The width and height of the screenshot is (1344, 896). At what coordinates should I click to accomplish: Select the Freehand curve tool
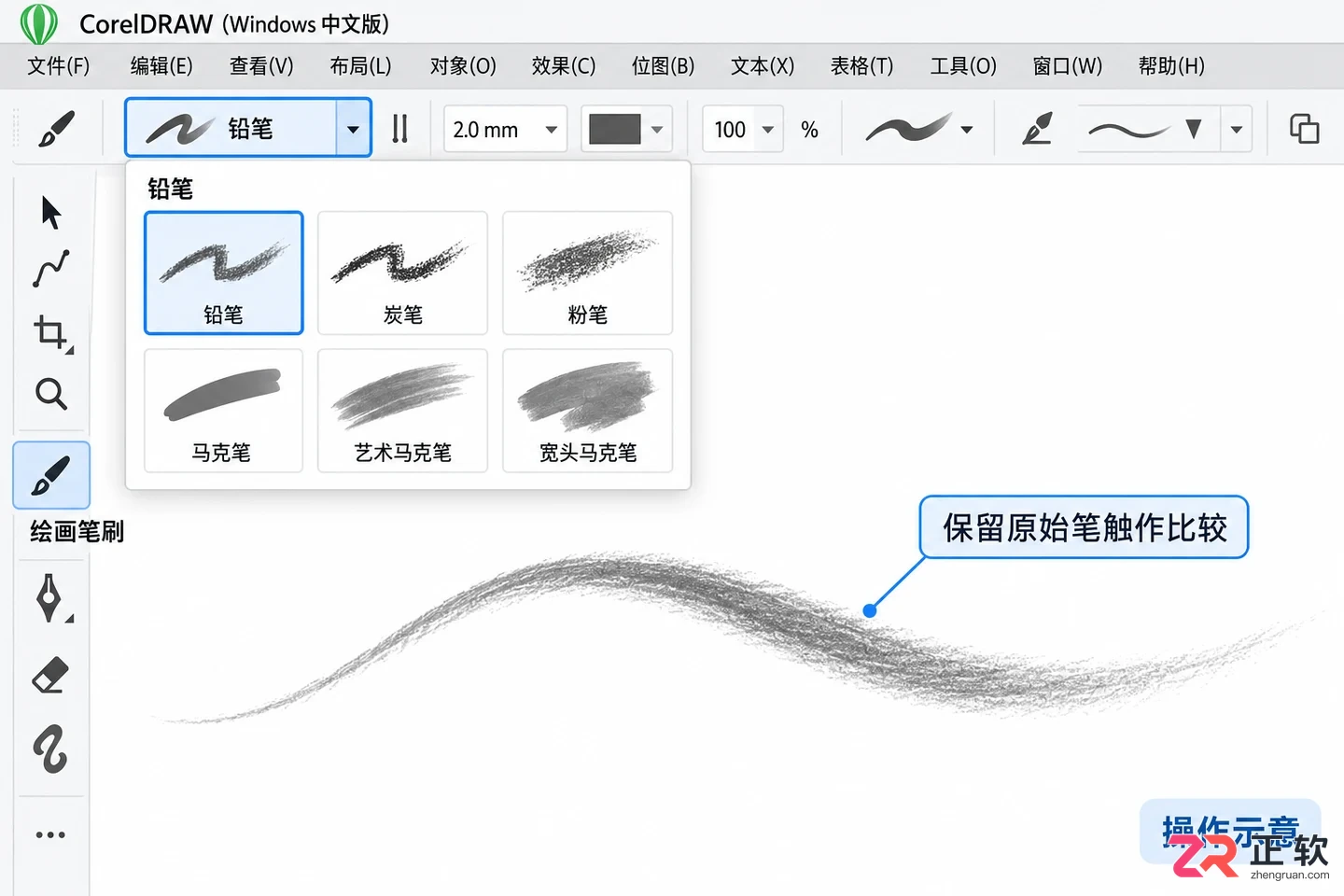[x=51, y=269]
